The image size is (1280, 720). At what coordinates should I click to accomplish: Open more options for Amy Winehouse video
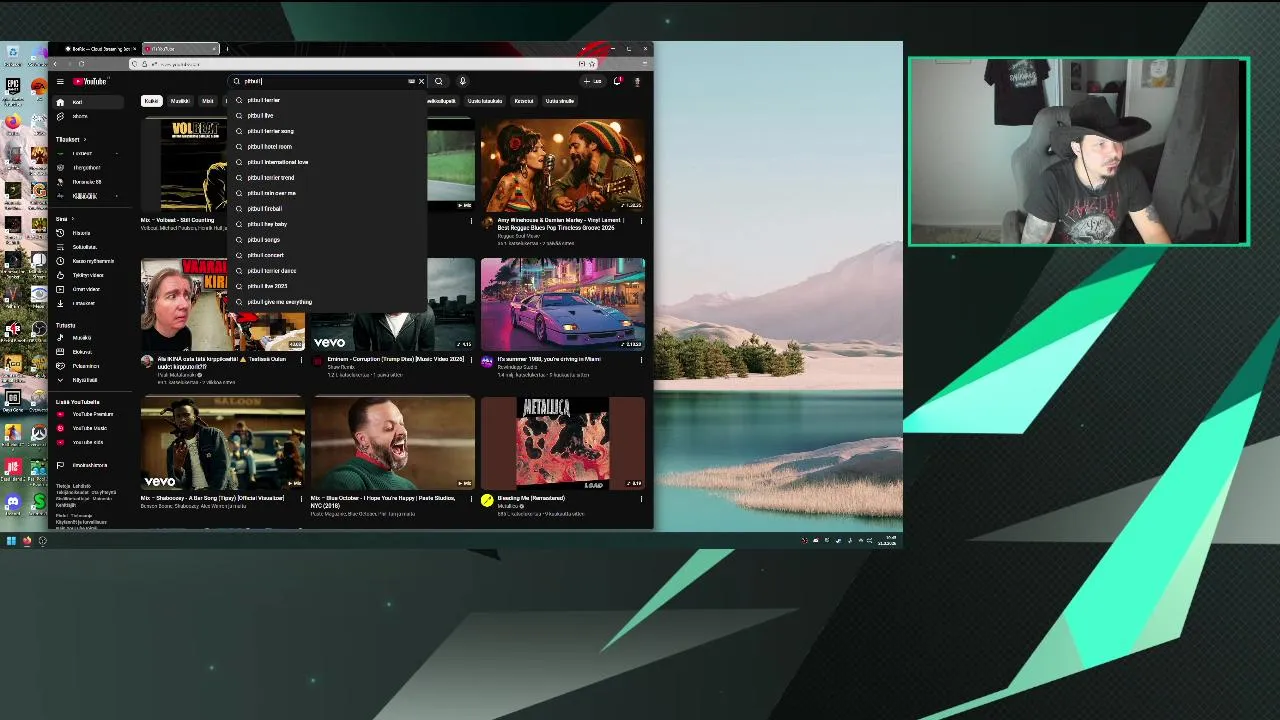coord(641,221)
